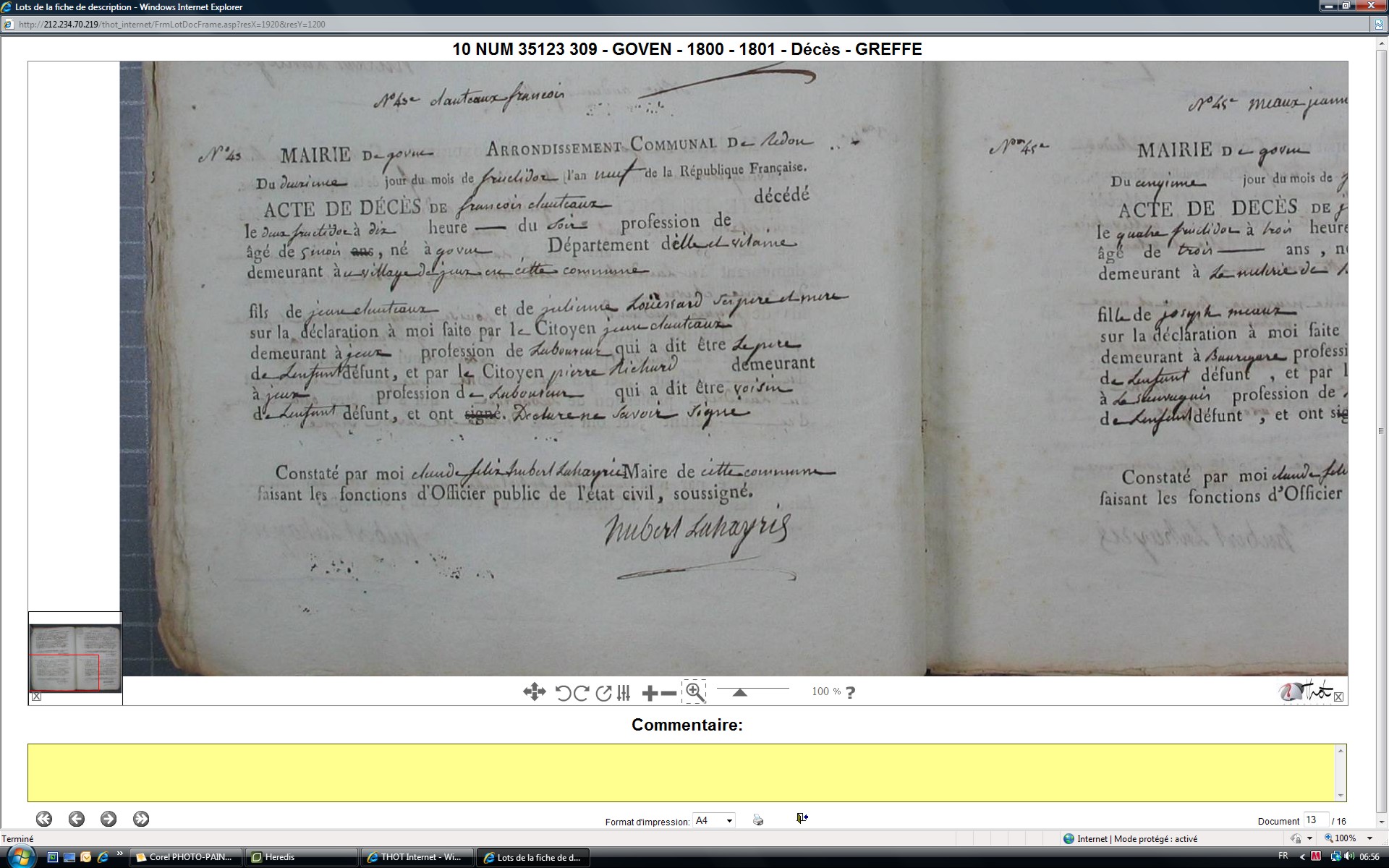Open image adjustment sliders tool

[624, 693]
